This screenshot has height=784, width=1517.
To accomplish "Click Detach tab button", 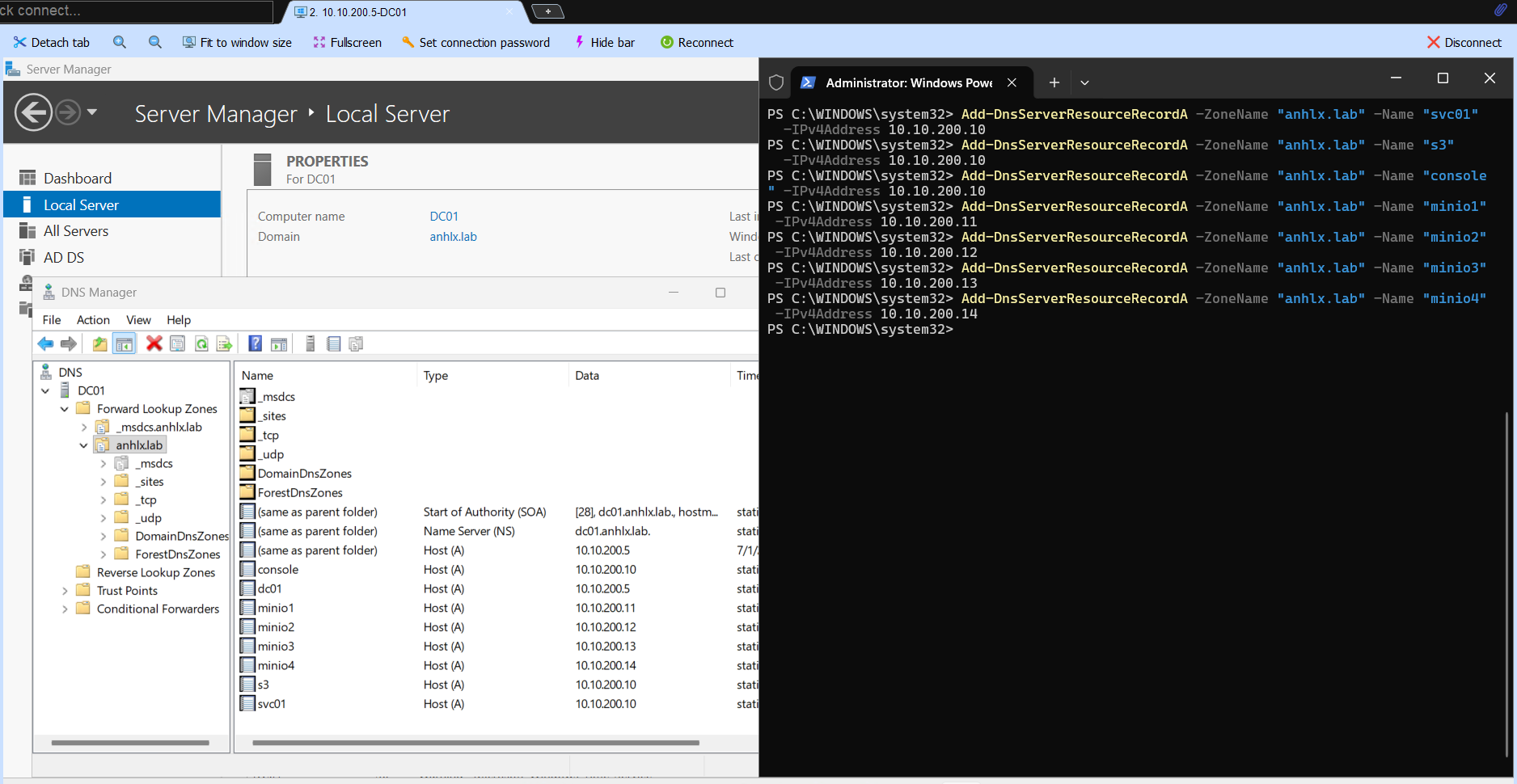I will click(52, 42).
